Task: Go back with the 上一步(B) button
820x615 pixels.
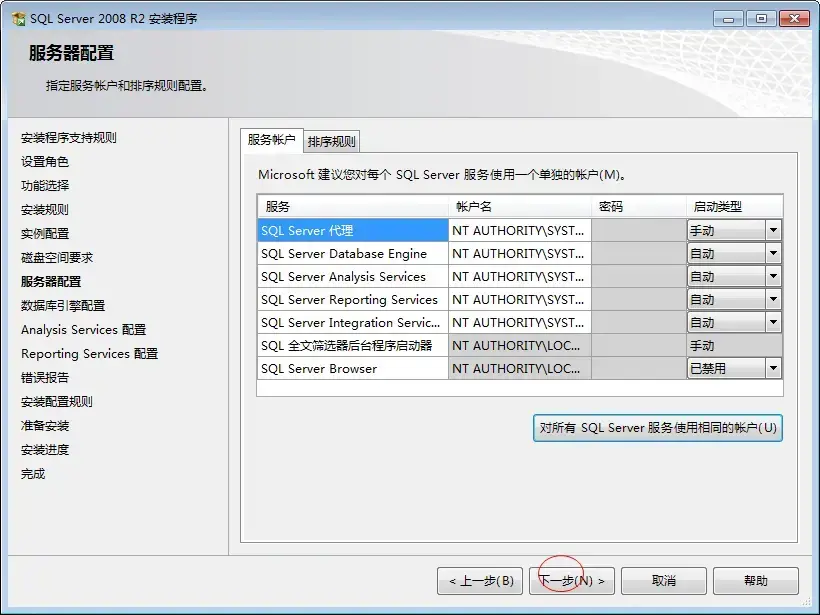Action: point(480,580)
